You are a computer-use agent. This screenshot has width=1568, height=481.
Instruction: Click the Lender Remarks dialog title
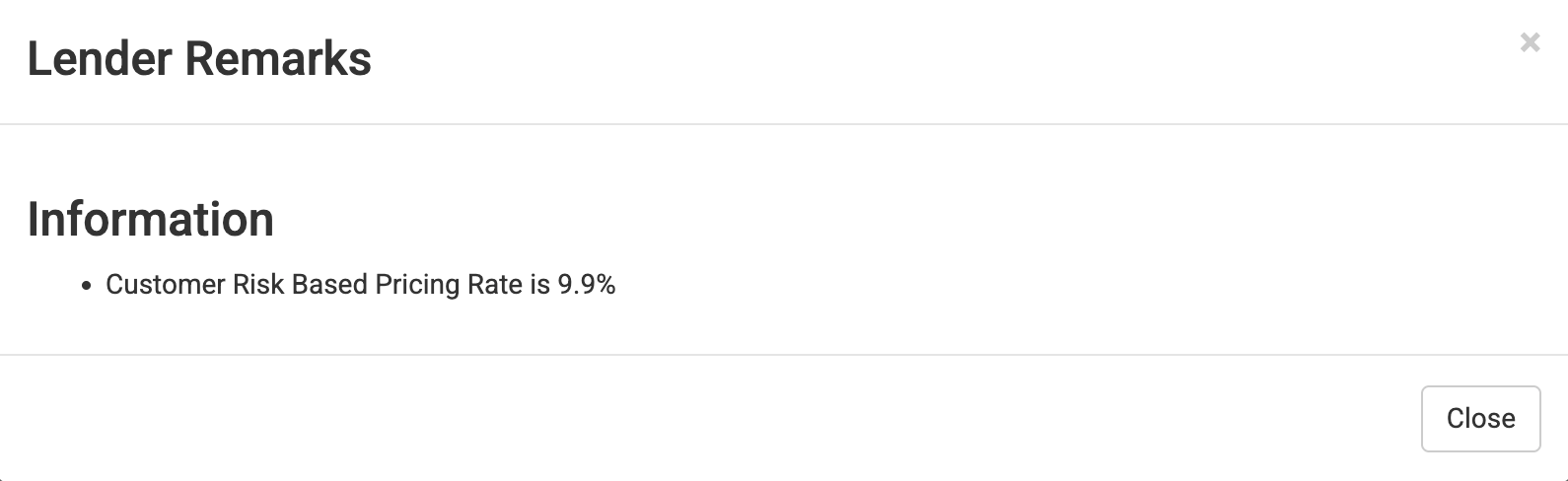pos(199,59)
